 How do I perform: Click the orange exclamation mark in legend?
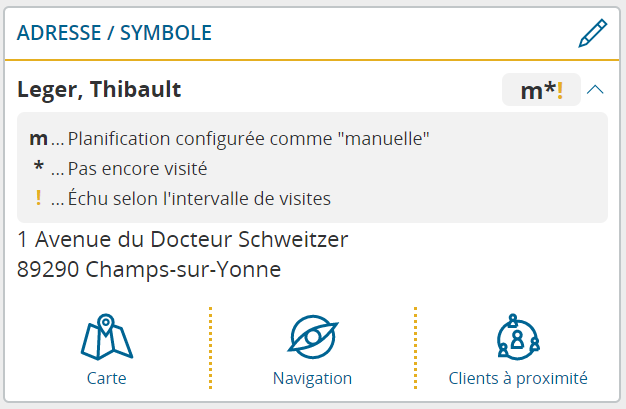[x=38, y=198]
